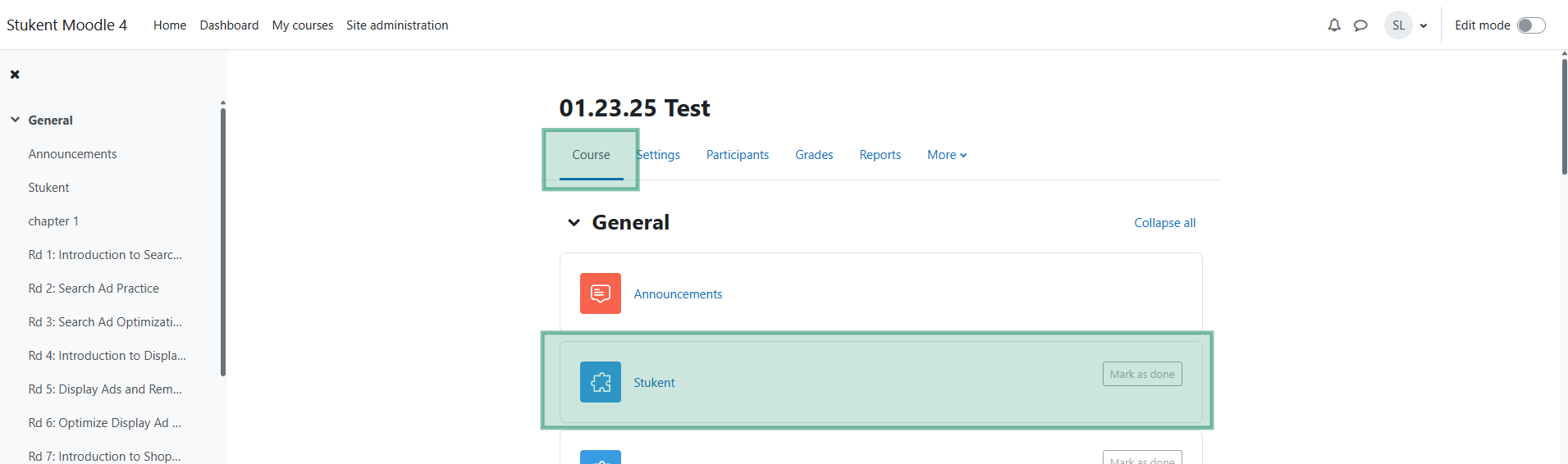
Task: Open Rd 3: Search Ad Optimization in sidebar
Action: [x=105, y=322]
